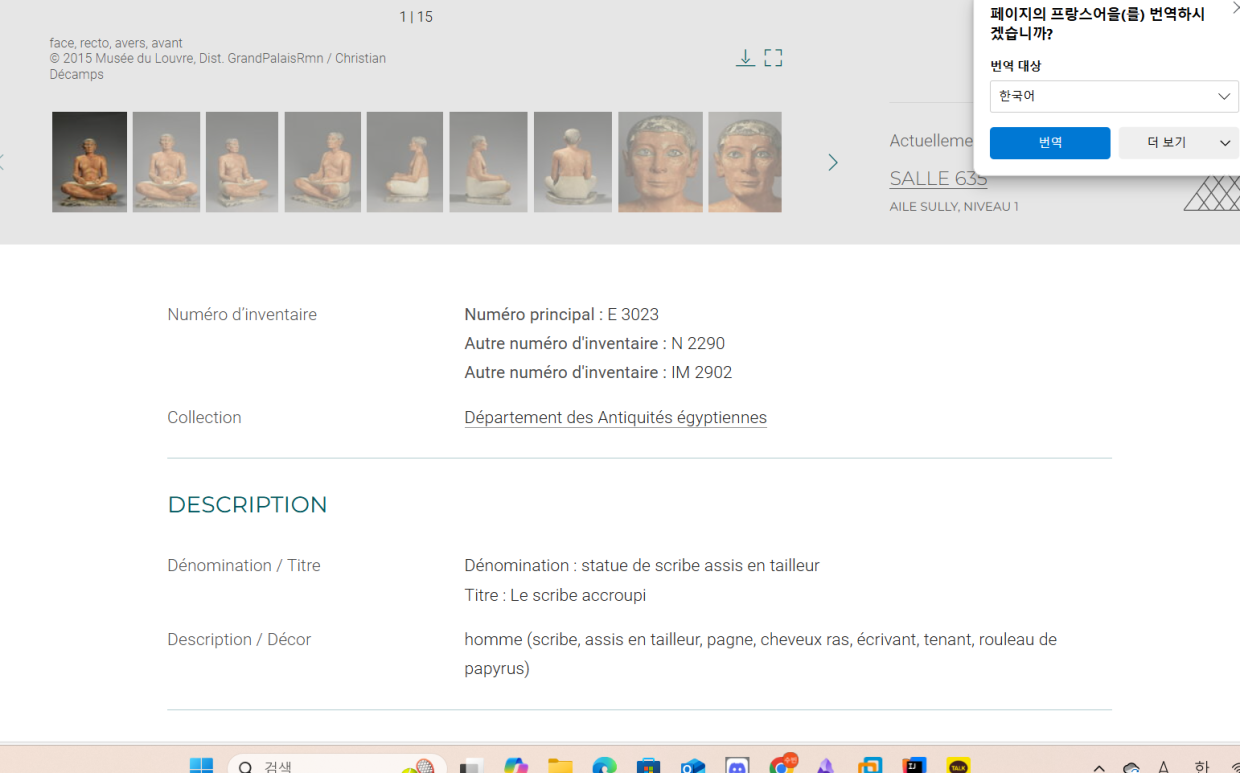Open Discord from the taskbar
Screen dimensions: 1240x773
tap(737, 766)
